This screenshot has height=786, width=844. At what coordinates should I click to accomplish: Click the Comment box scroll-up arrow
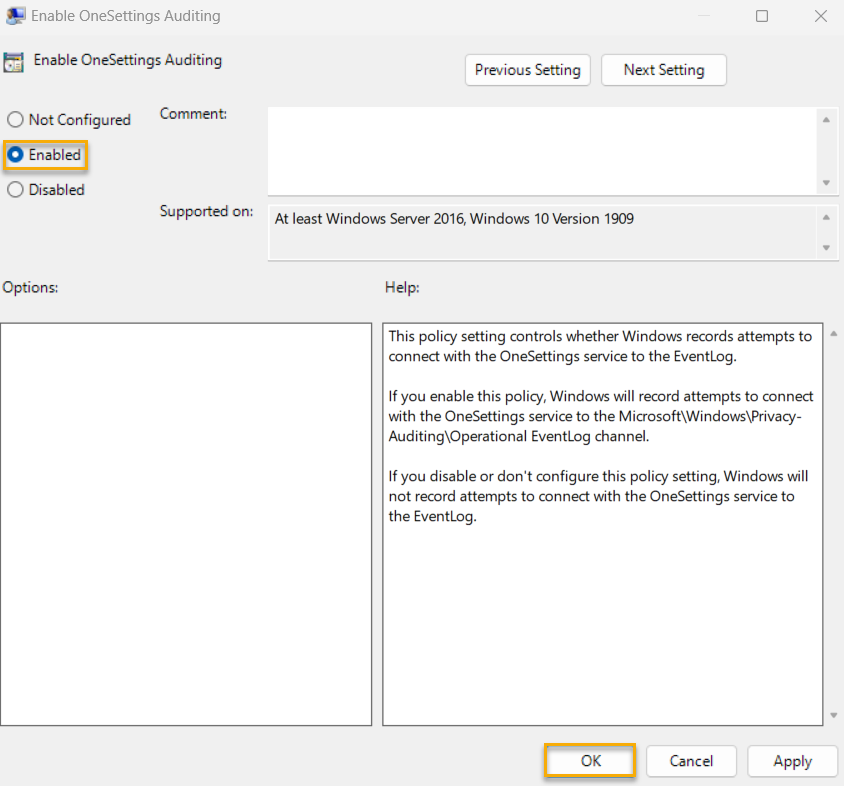(828, 119)
